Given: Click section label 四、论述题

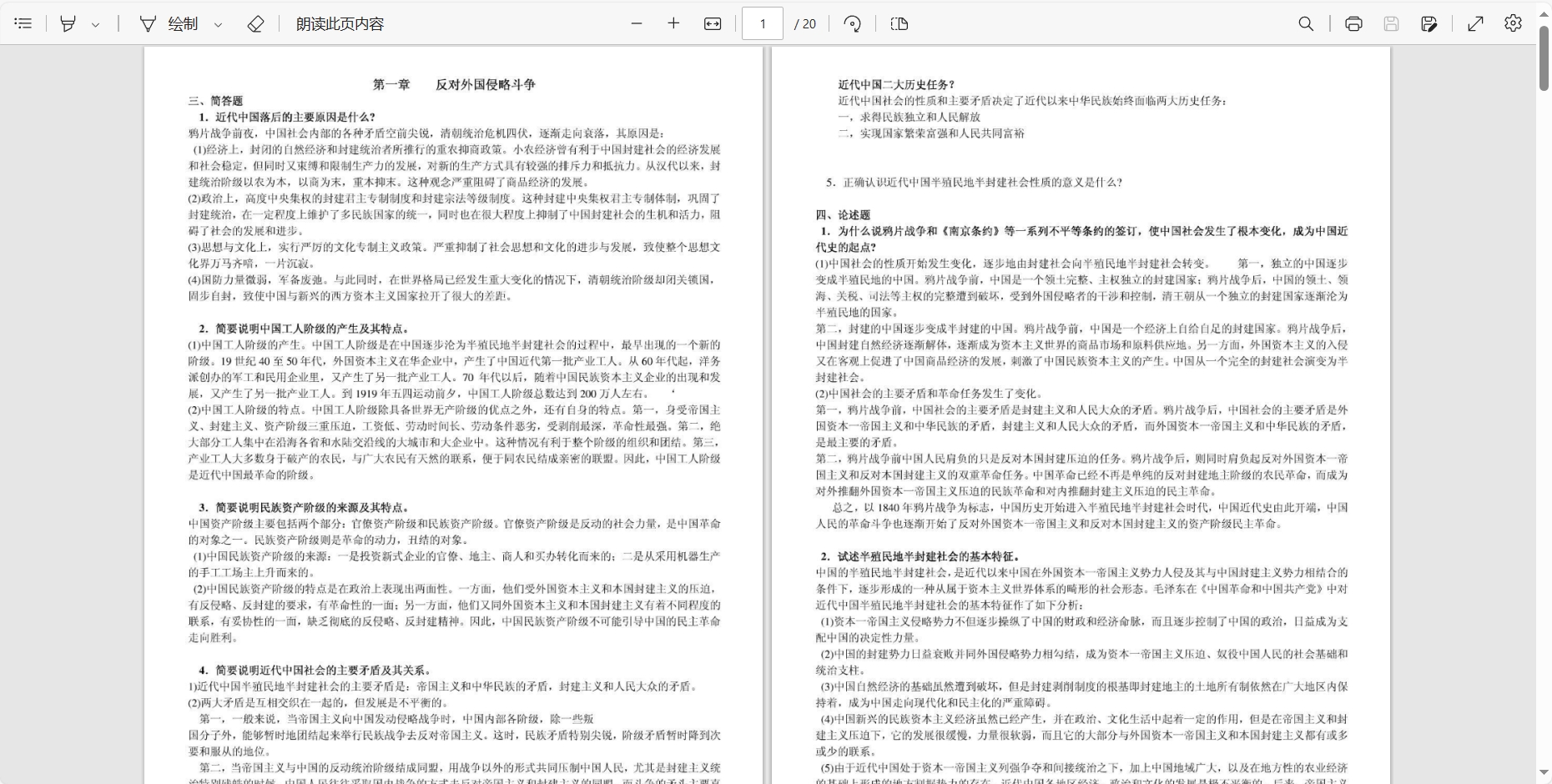Looking at the screenshot, I should pyautogui.click(x=843, y=214).
